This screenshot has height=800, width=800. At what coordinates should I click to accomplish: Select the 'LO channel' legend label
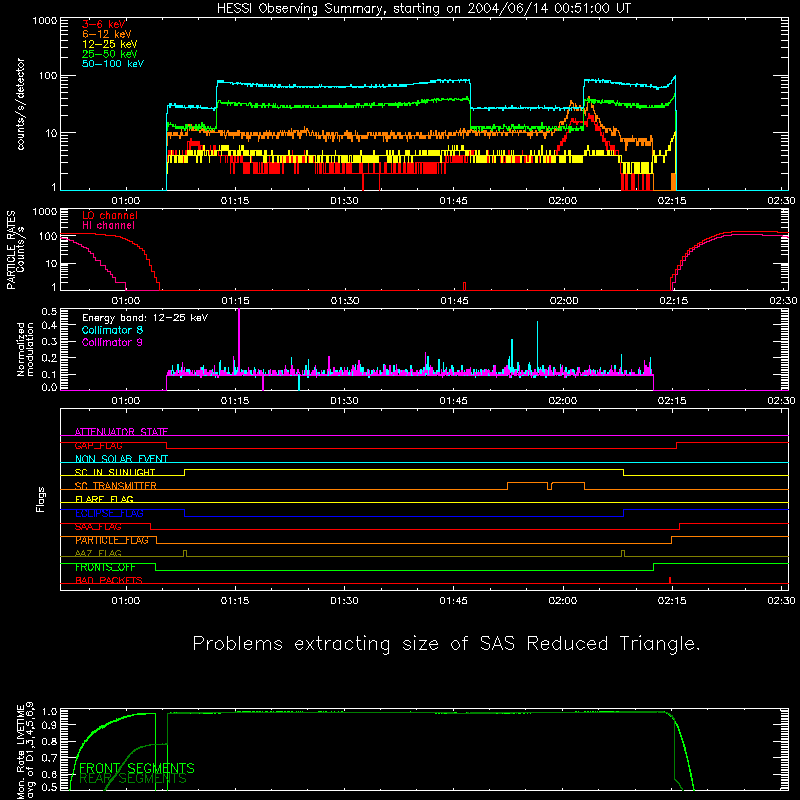point(110,215)
